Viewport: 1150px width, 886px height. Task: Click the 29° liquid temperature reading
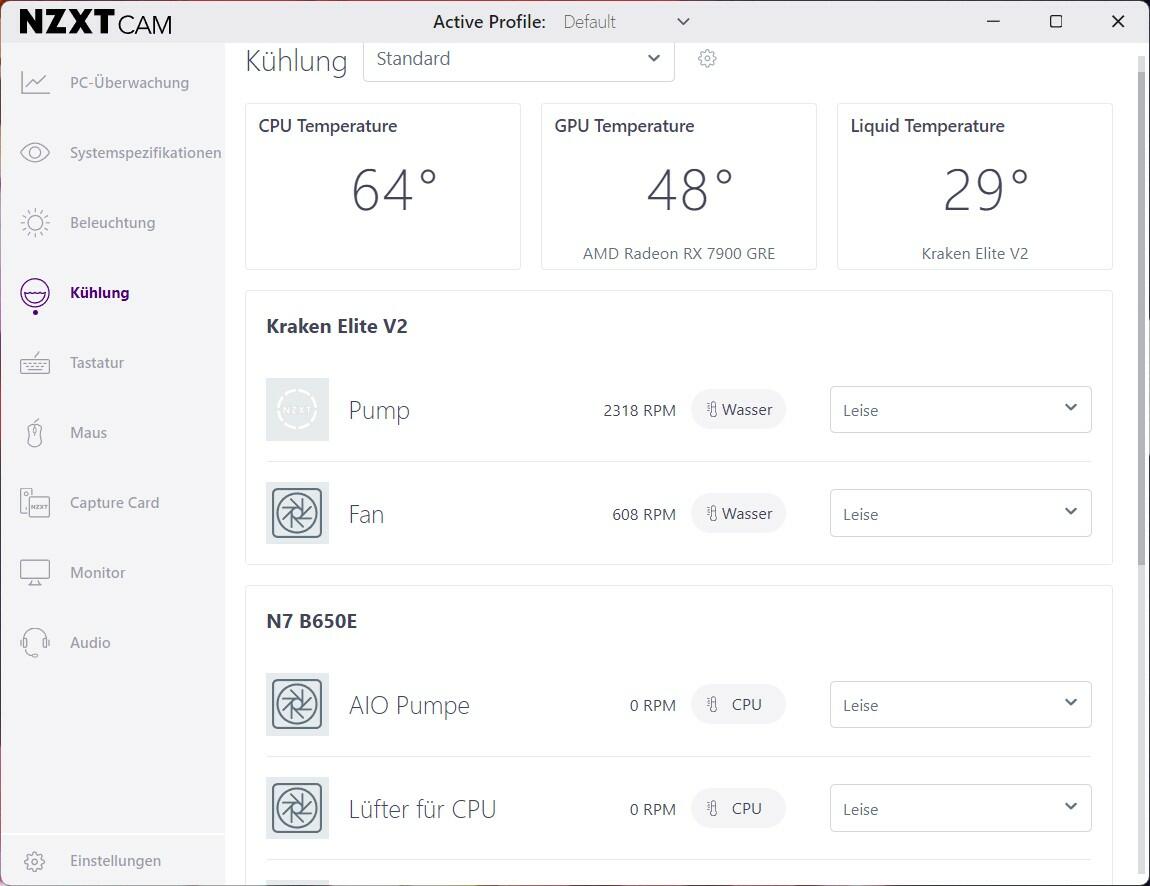[x=986, y=190]
